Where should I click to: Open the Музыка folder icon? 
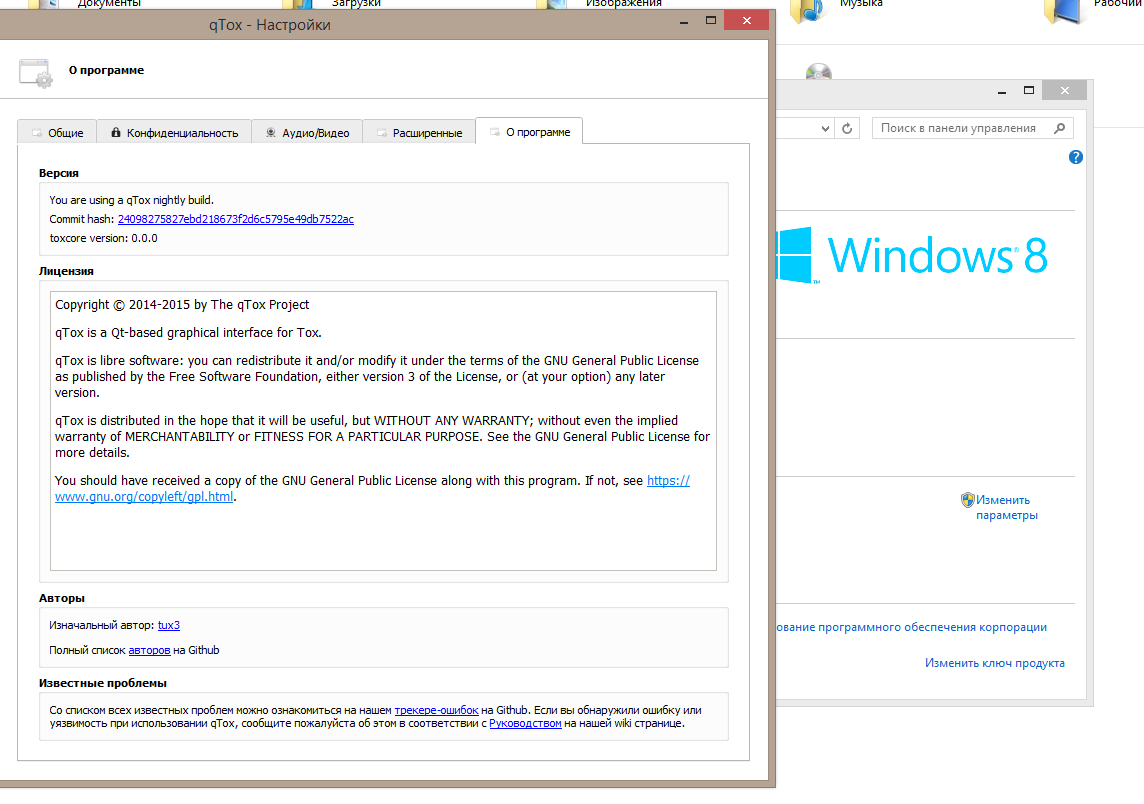click(x=808, y=9)
